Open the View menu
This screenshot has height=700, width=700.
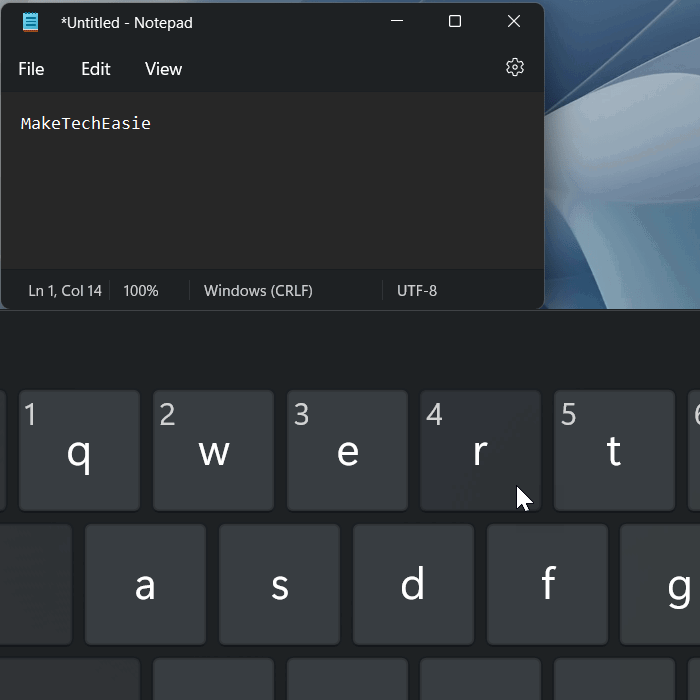[x=163, y=69]
